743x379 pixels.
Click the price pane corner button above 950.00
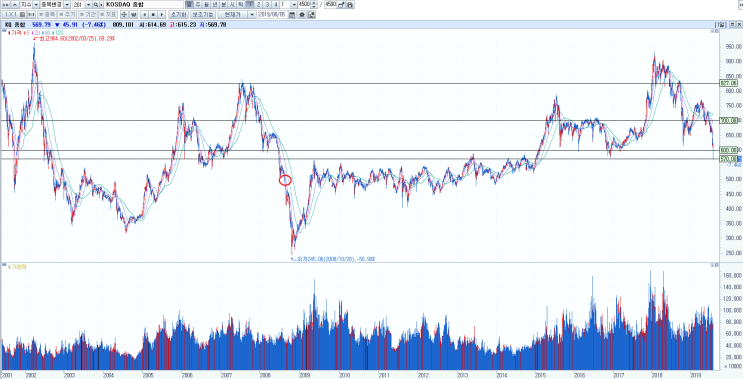coord(714,31)
